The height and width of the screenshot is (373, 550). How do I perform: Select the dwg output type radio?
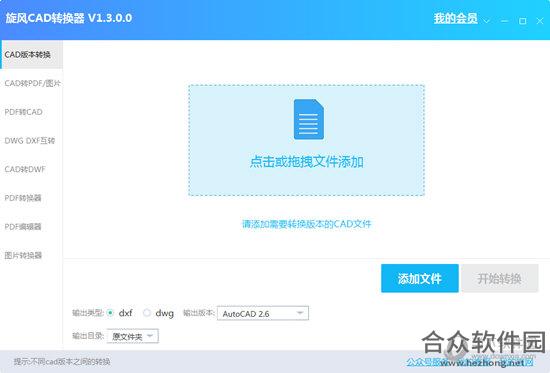pyautogui.click(x=147, y=312)
